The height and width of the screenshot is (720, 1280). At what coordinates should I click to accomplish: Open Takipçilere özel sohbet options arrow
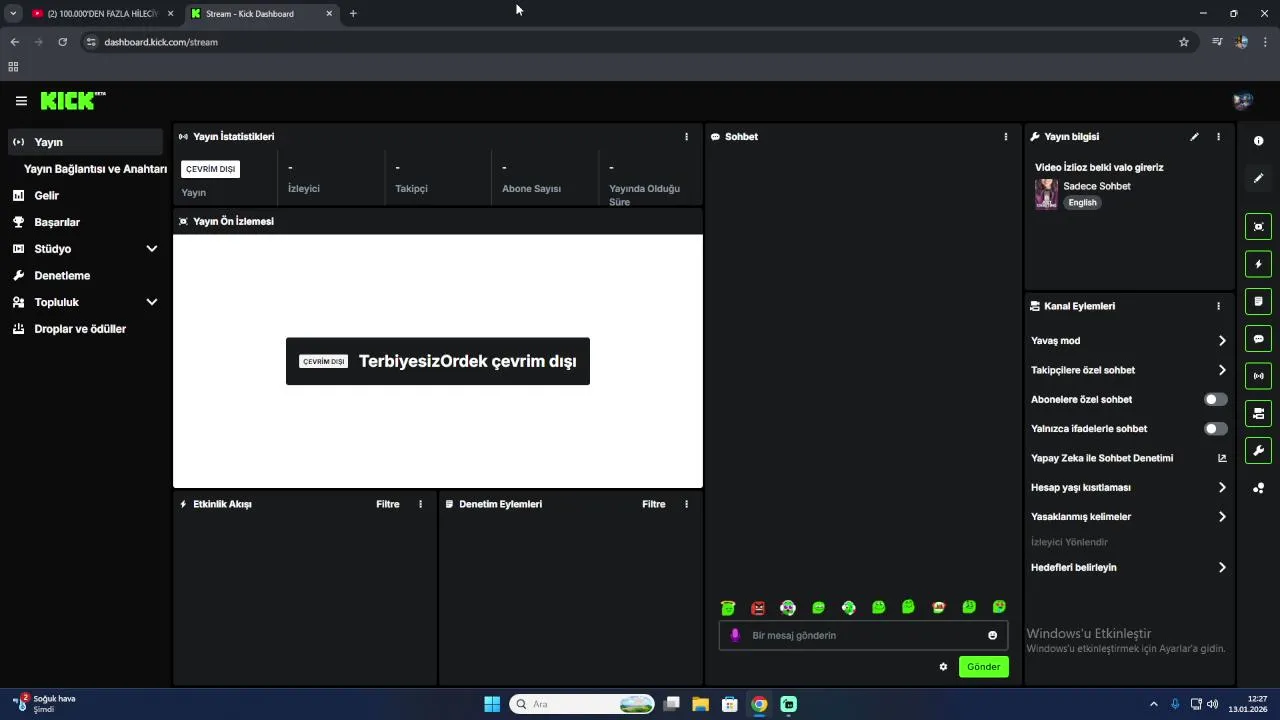pyautogui.click(x=1222, y=370)
